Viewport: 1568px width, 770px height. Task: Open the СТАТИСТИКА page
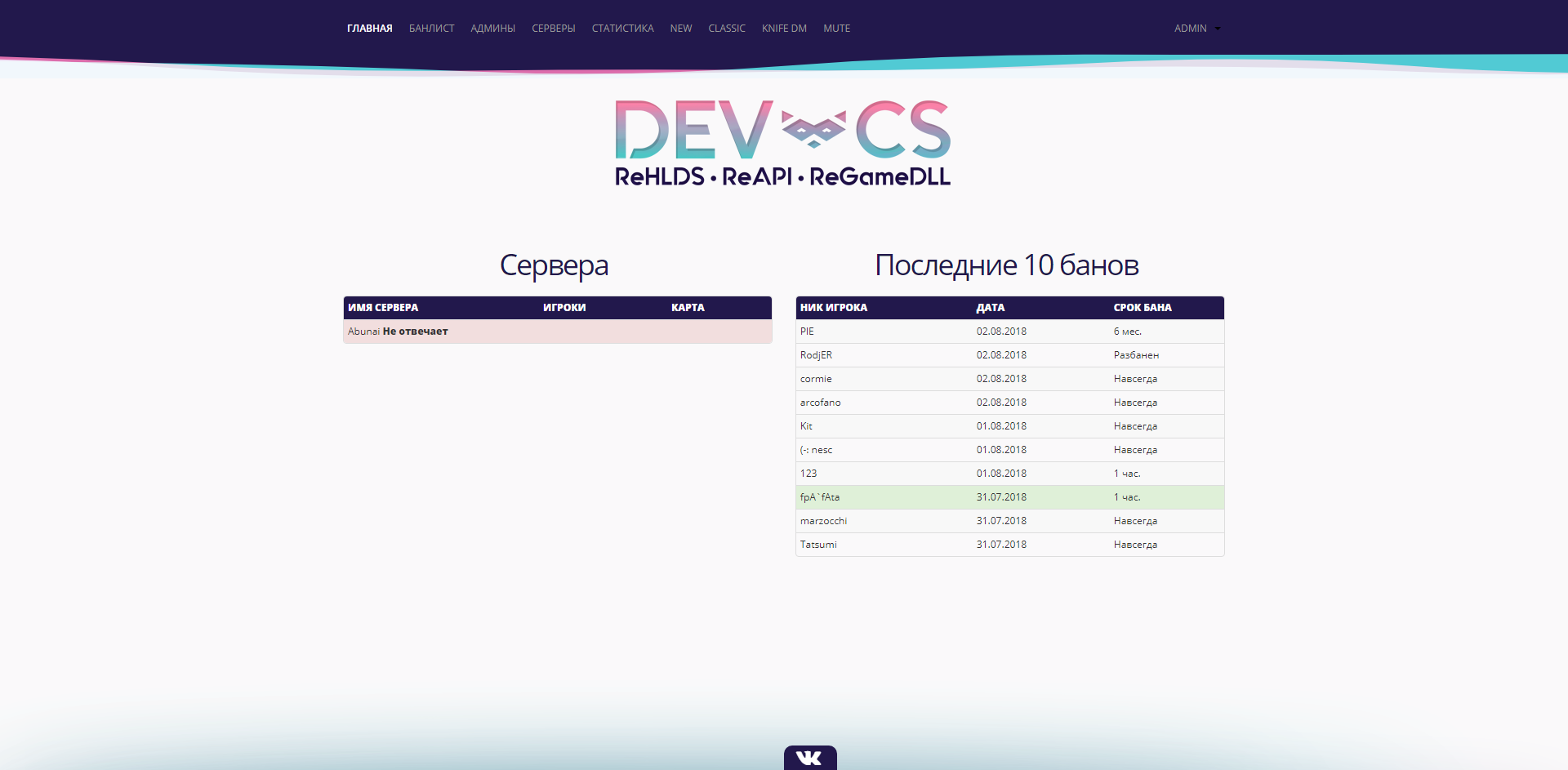tap(623, 29)
